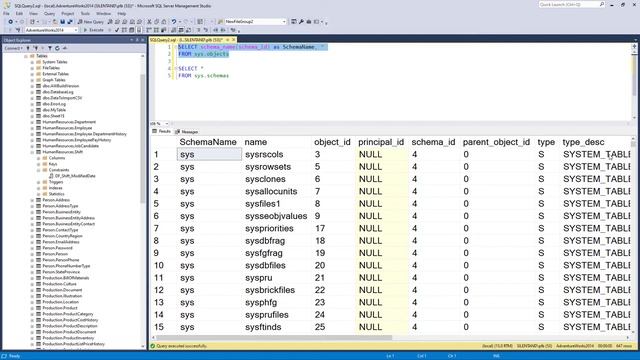The height and width of the screenshot is (360, 640).
Task: Select the Triggers folder tree item
Action: pyautogui.click(x=56, y=182)
